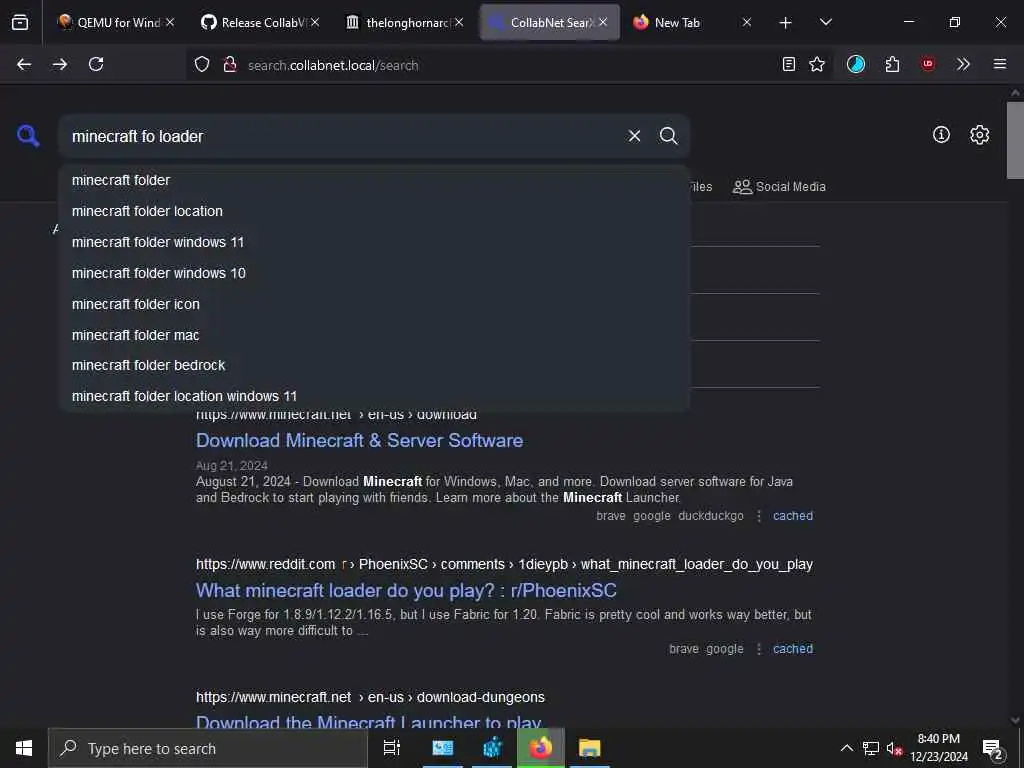Reload the current page
This screenshot has width=1024, height=768.
tap(96, 64)
